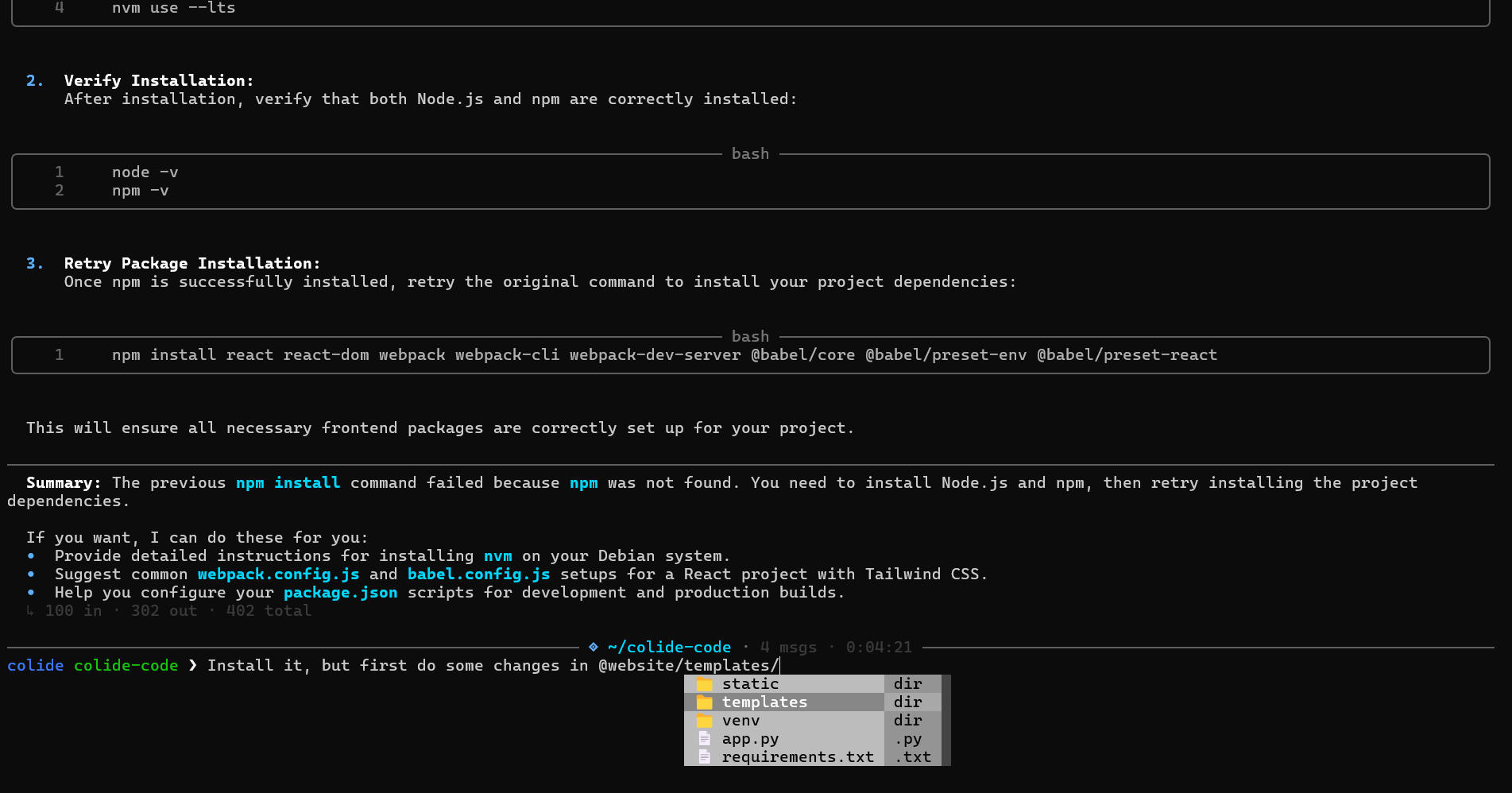Click the 'dir' label beside venv
This screenshot has height=793, width=1512.
point(908,721)
